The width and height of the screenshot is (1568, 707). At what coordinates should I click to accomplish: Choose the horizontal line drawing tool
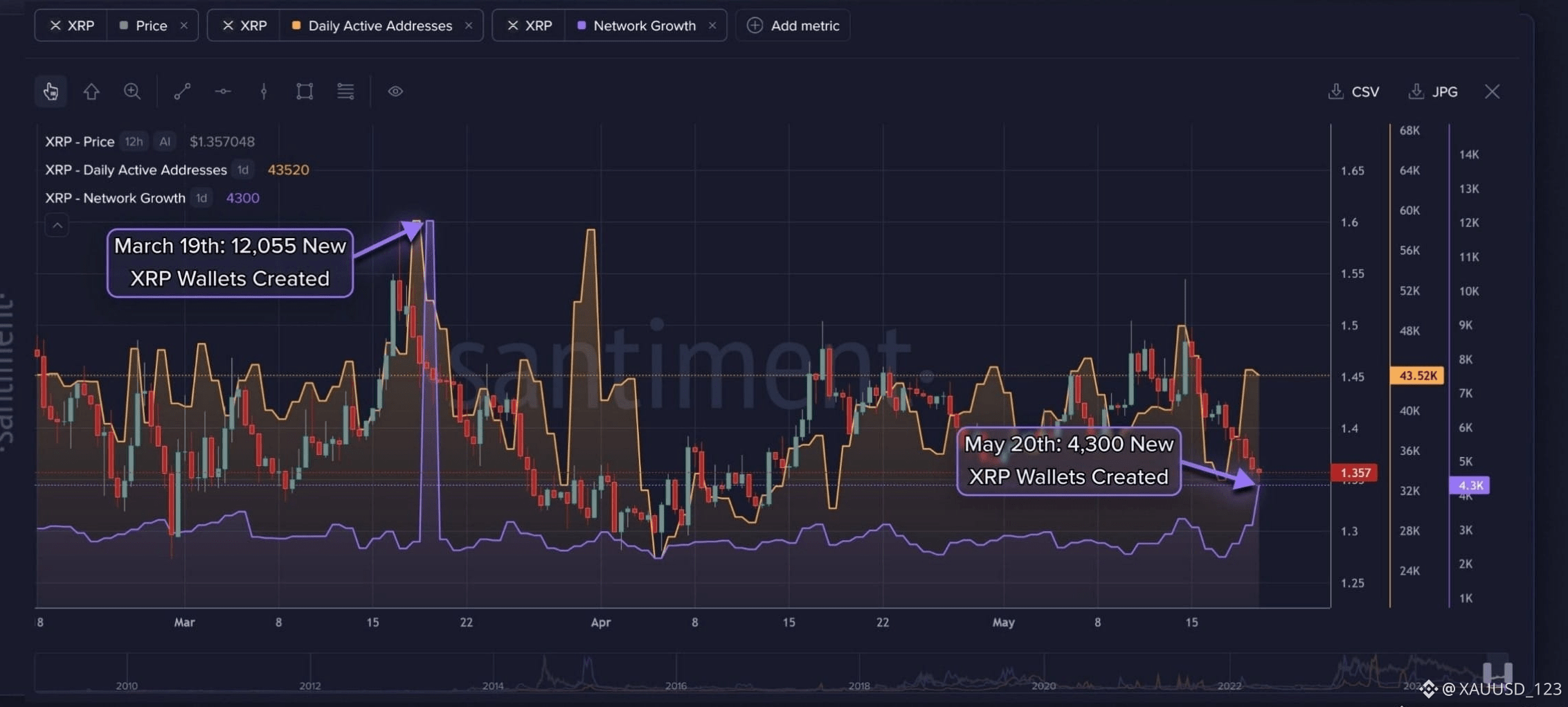223,91
